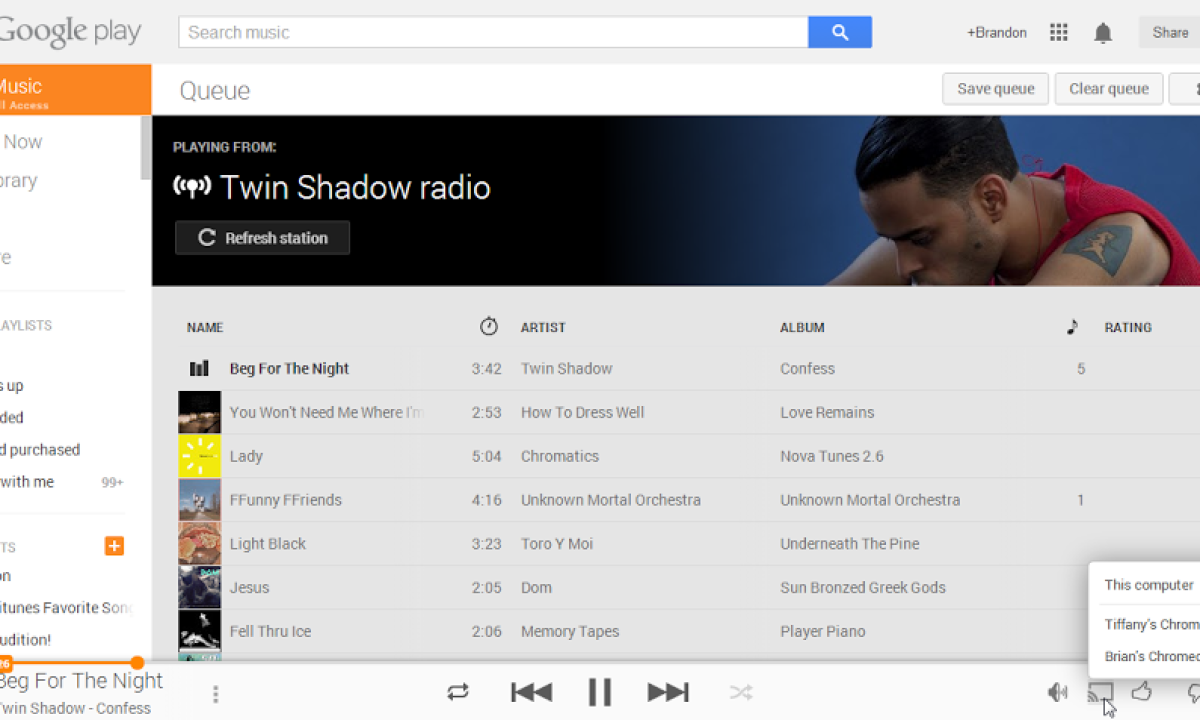Give thumbs down to current song
Screen dimensions: 1200x720
1193,691
